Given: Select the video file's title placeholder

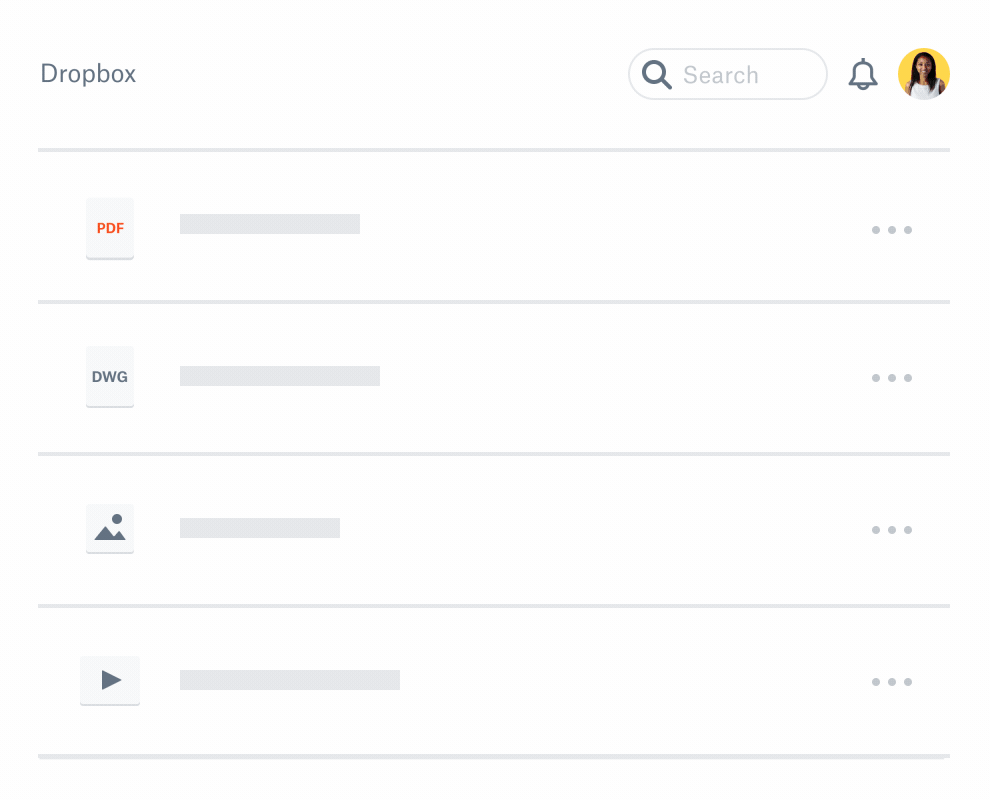Looking at the screenshot, I should [x=289, y=679].
